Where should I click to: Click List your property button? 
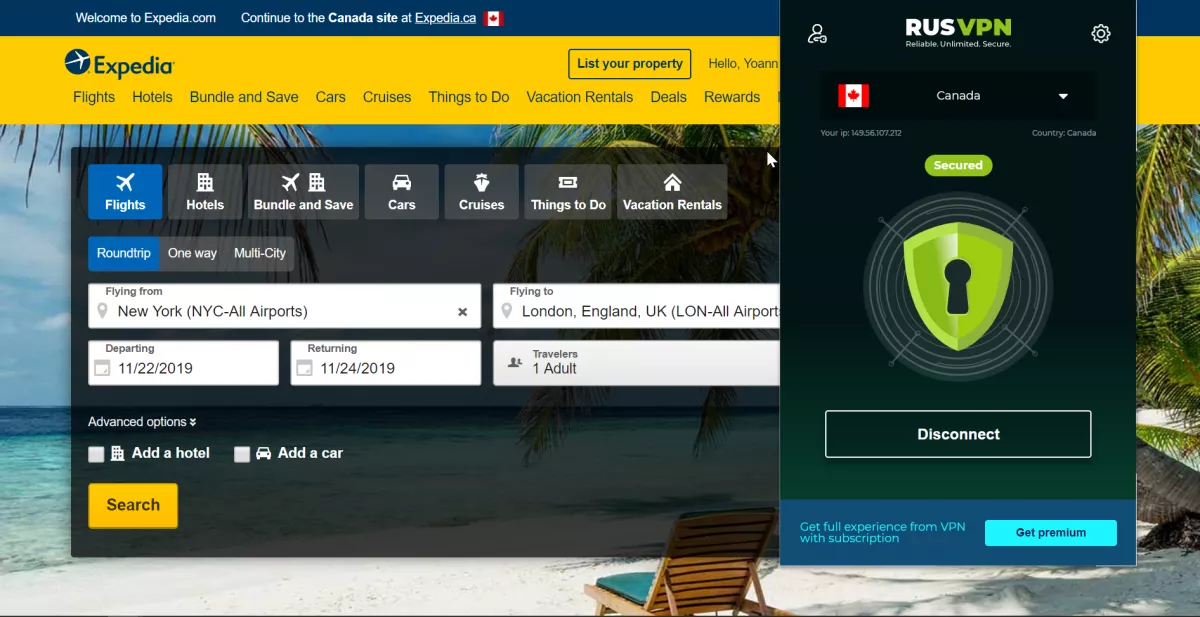coord(630,64)
